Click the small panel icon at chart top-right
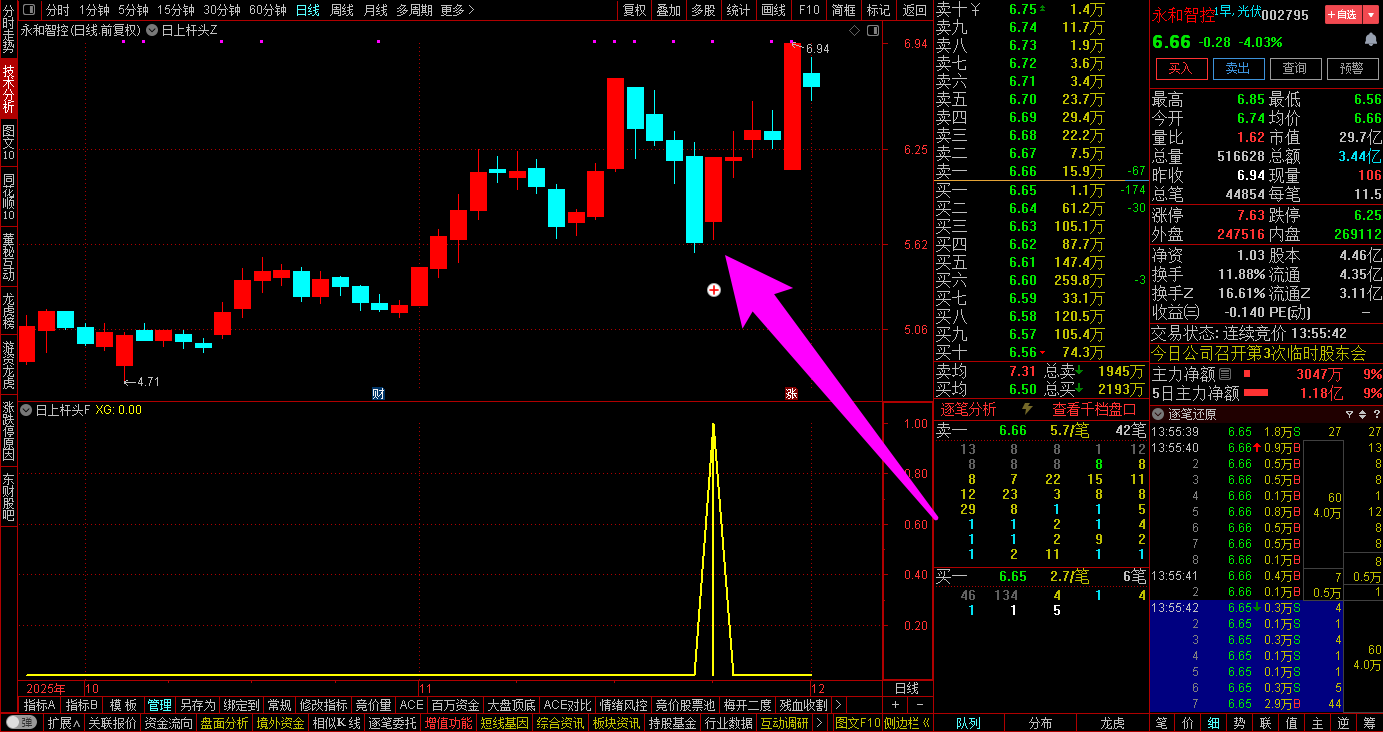Image resolution: width=1383 pixels, height=732 pixels. coord(872,31)
